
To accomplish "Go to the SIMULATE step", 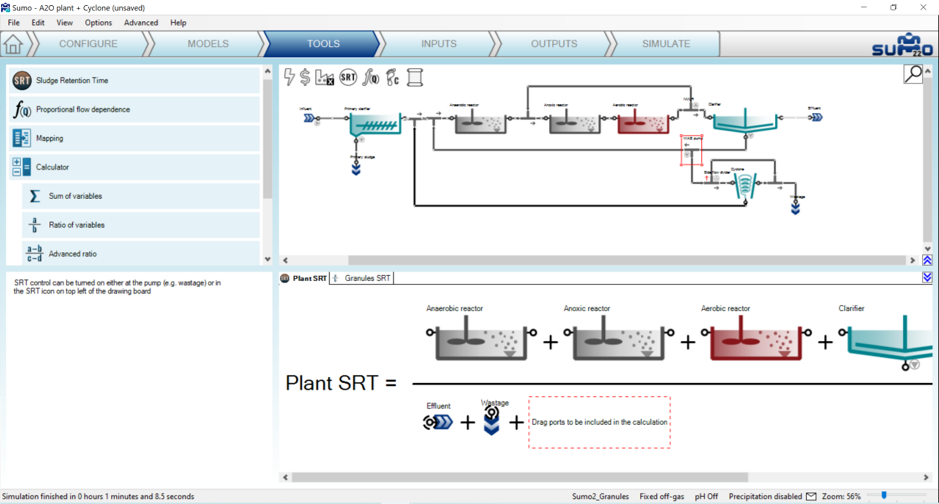I will coord(666,44).
